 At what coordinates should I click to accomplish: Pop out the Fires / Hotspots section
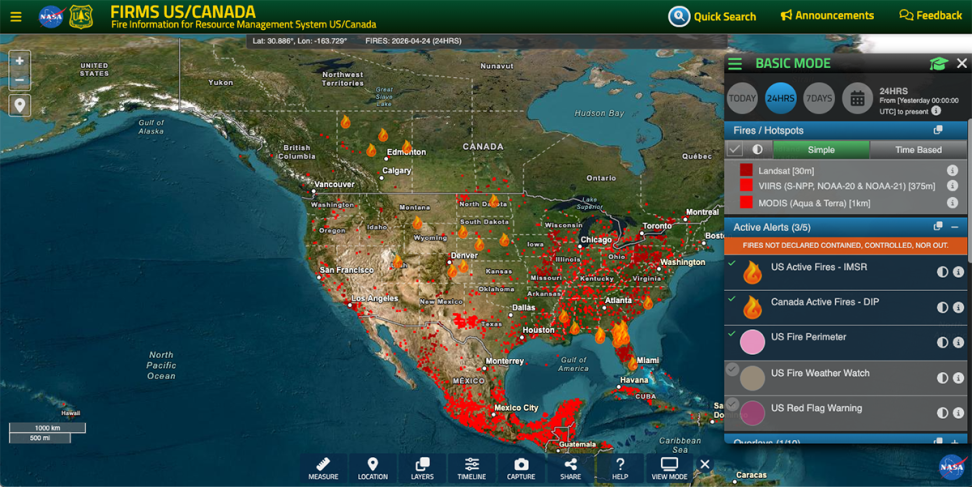point(938,130)
